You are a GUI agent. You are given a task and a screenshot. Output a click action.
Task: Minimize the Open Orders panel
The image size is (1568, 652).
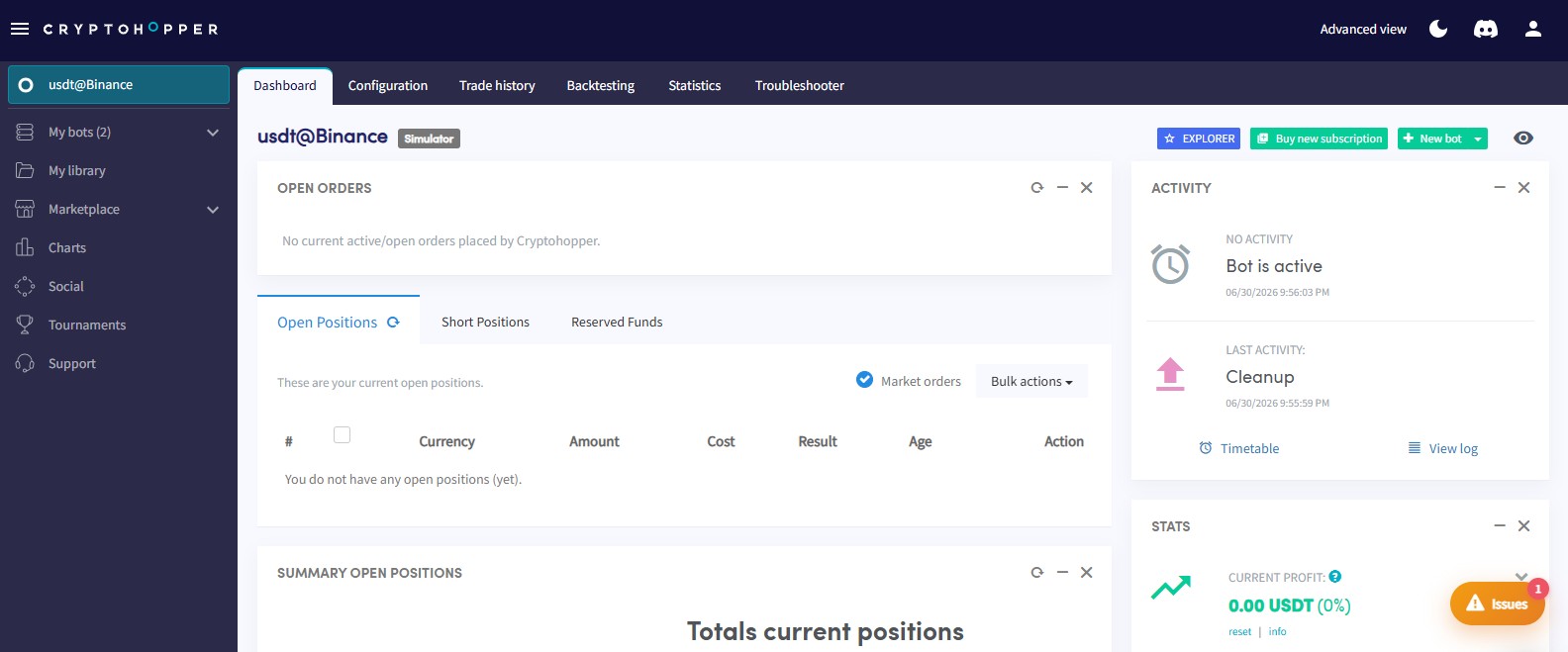[1062, 187]
